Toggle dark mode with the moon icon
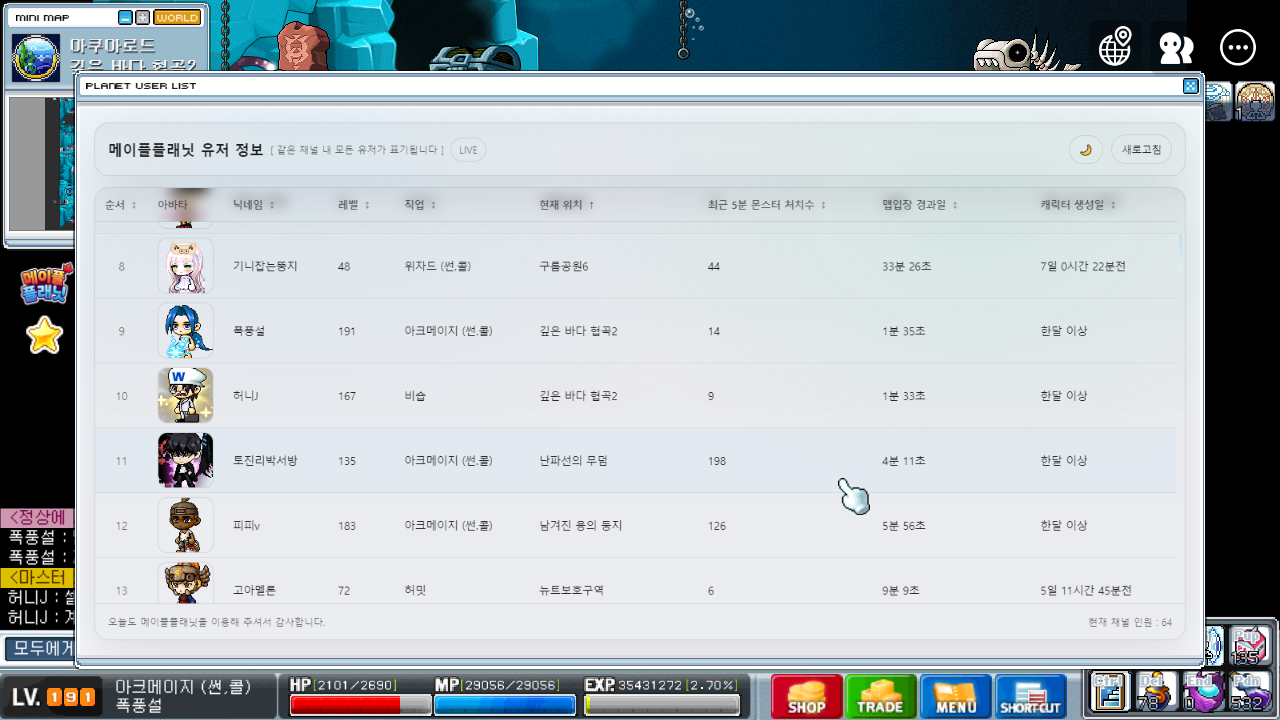 1085,150
